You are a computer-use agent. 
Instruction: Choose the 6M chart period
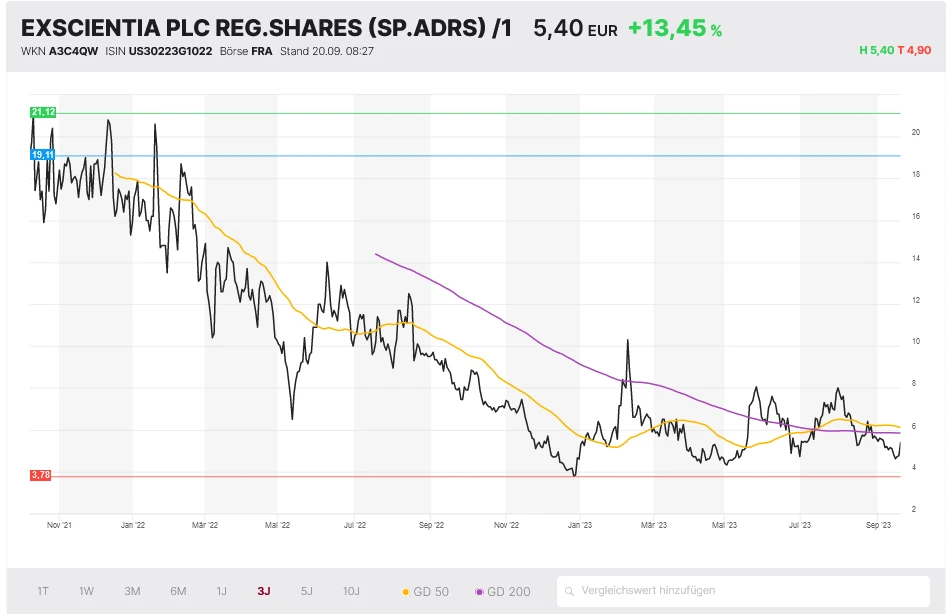(178, 591)
